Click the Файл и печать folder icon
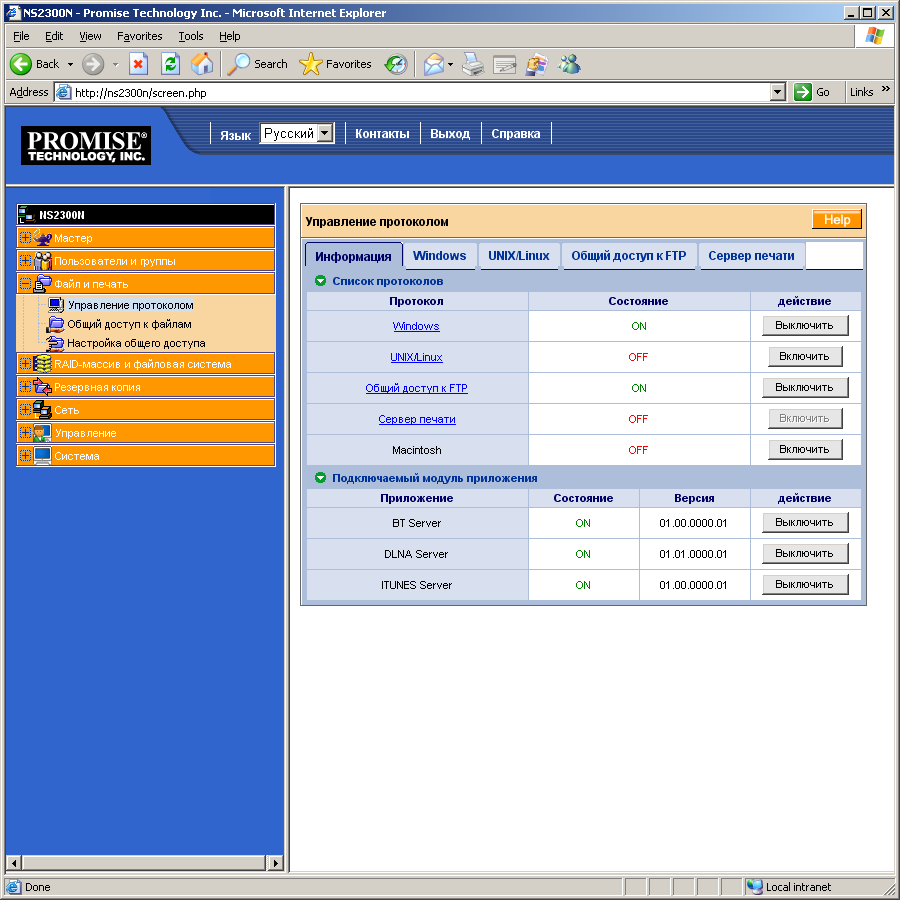 click(x=42, y=284)
